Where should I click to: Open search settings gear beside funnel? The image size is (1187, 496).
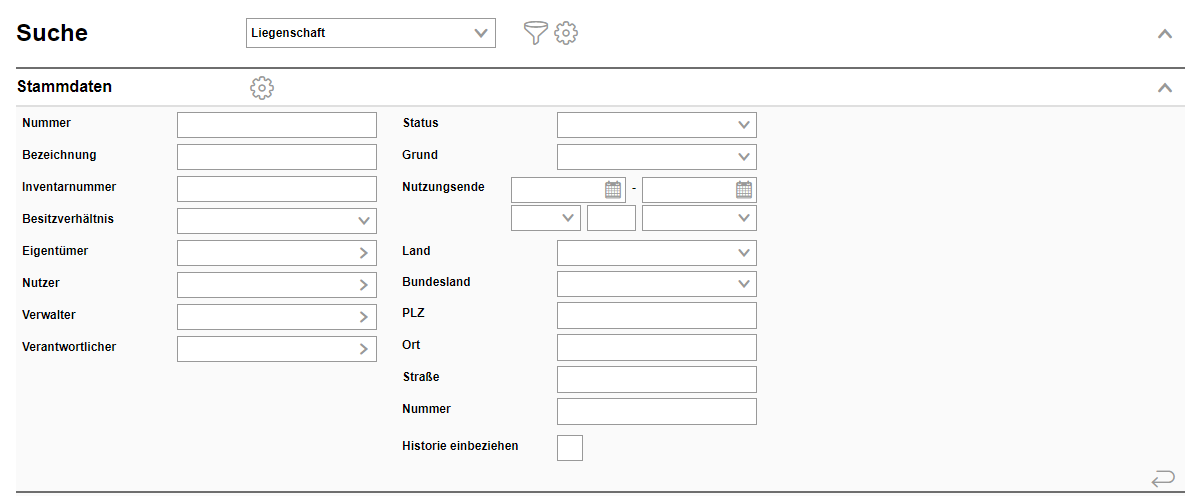(x=566, y=33)
